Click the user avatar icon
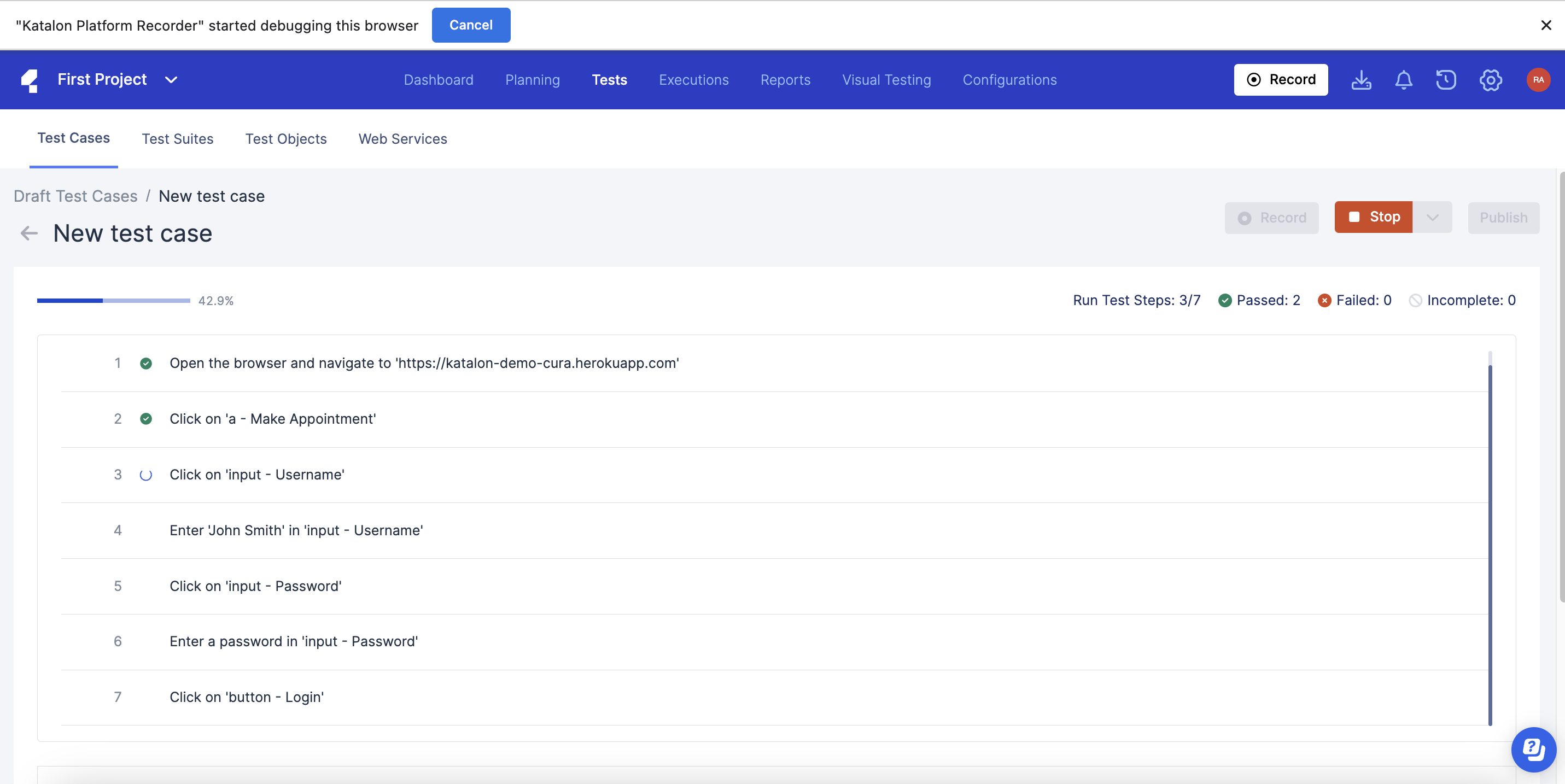1565x784 pixels. (1538, 79)
